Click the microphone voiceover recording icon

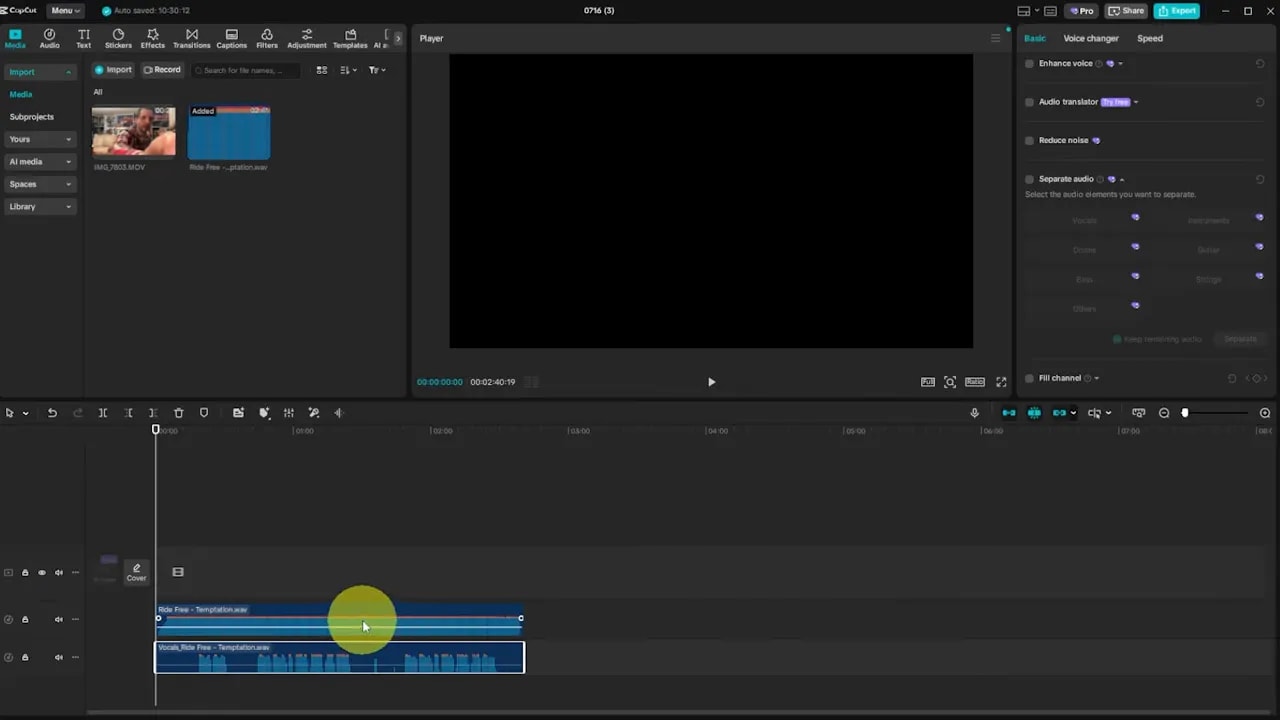[973, 412]
